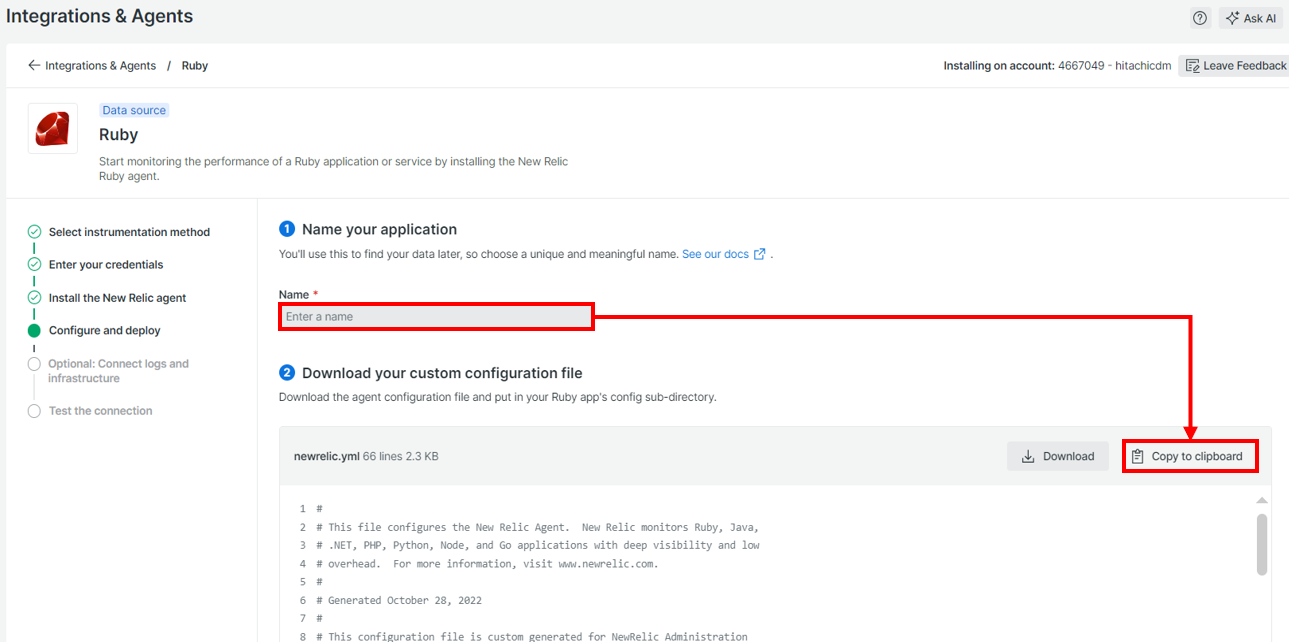Click the Ruby gem logo thumbnail
Image resolution: width=1289 pixels, height=642 pixels.
[x=53, y=128]
